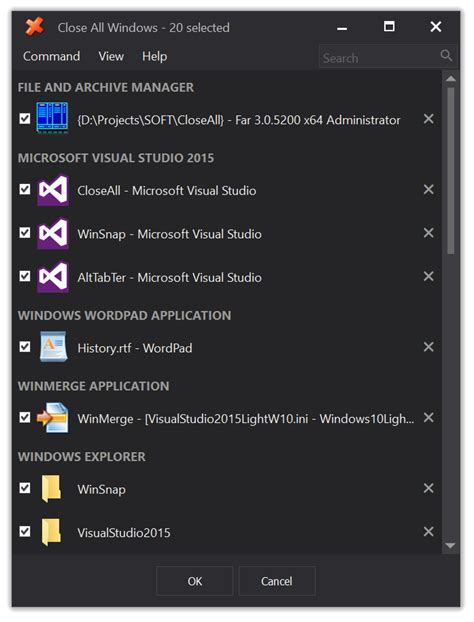This screenshot has height=622, width=474.
Task: Close the WinSnap explorer folder entry
Action: [x=428, y=488]
